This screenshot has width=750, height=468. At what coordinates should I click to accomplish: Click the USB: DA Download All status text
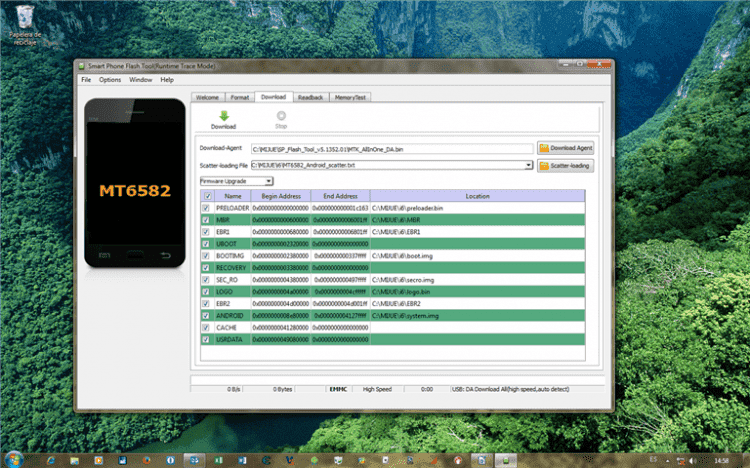point(511,390)
